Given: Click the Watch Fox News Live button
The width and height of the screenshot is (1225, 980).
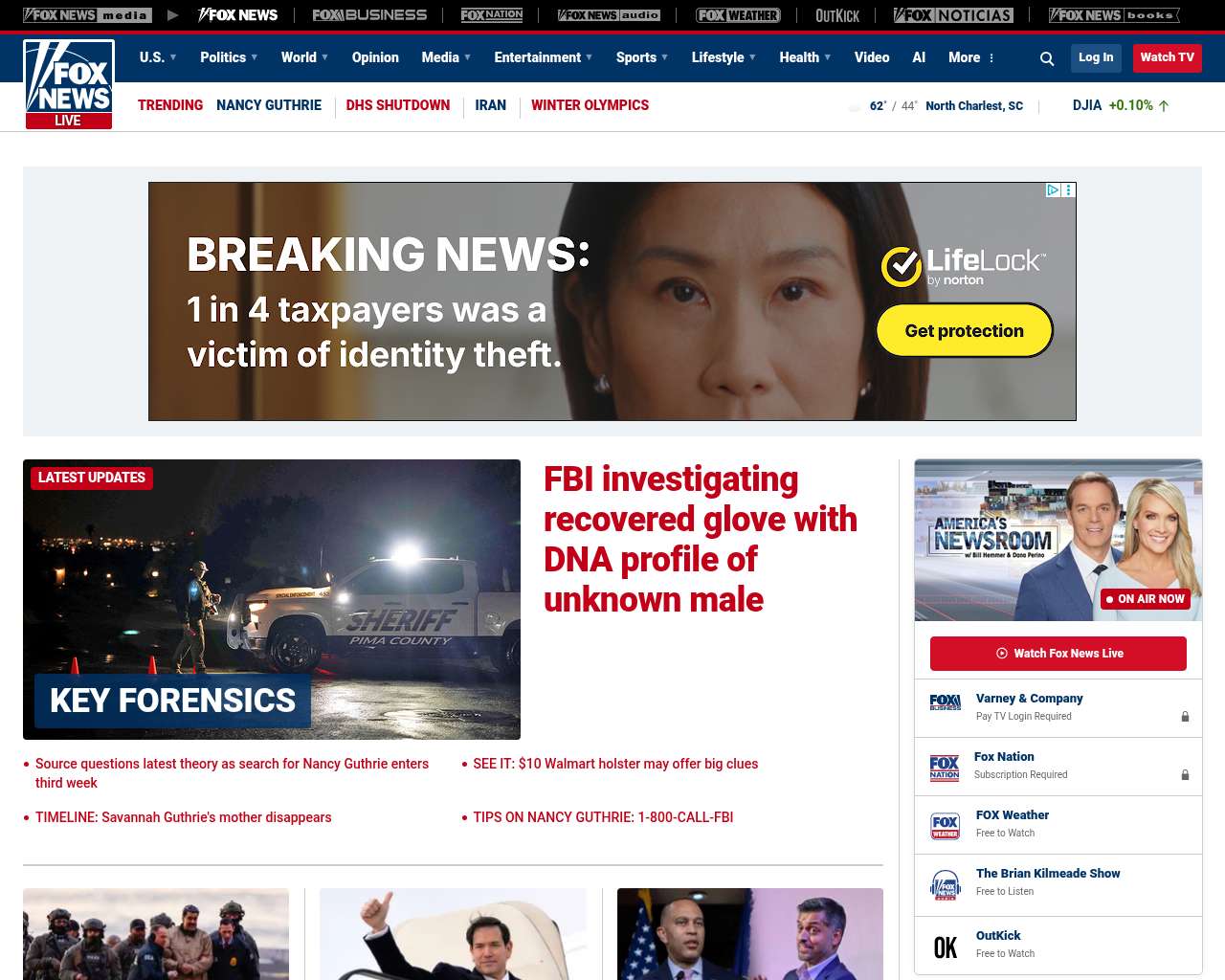Looking at the screenshot, I should (1058, 654).
